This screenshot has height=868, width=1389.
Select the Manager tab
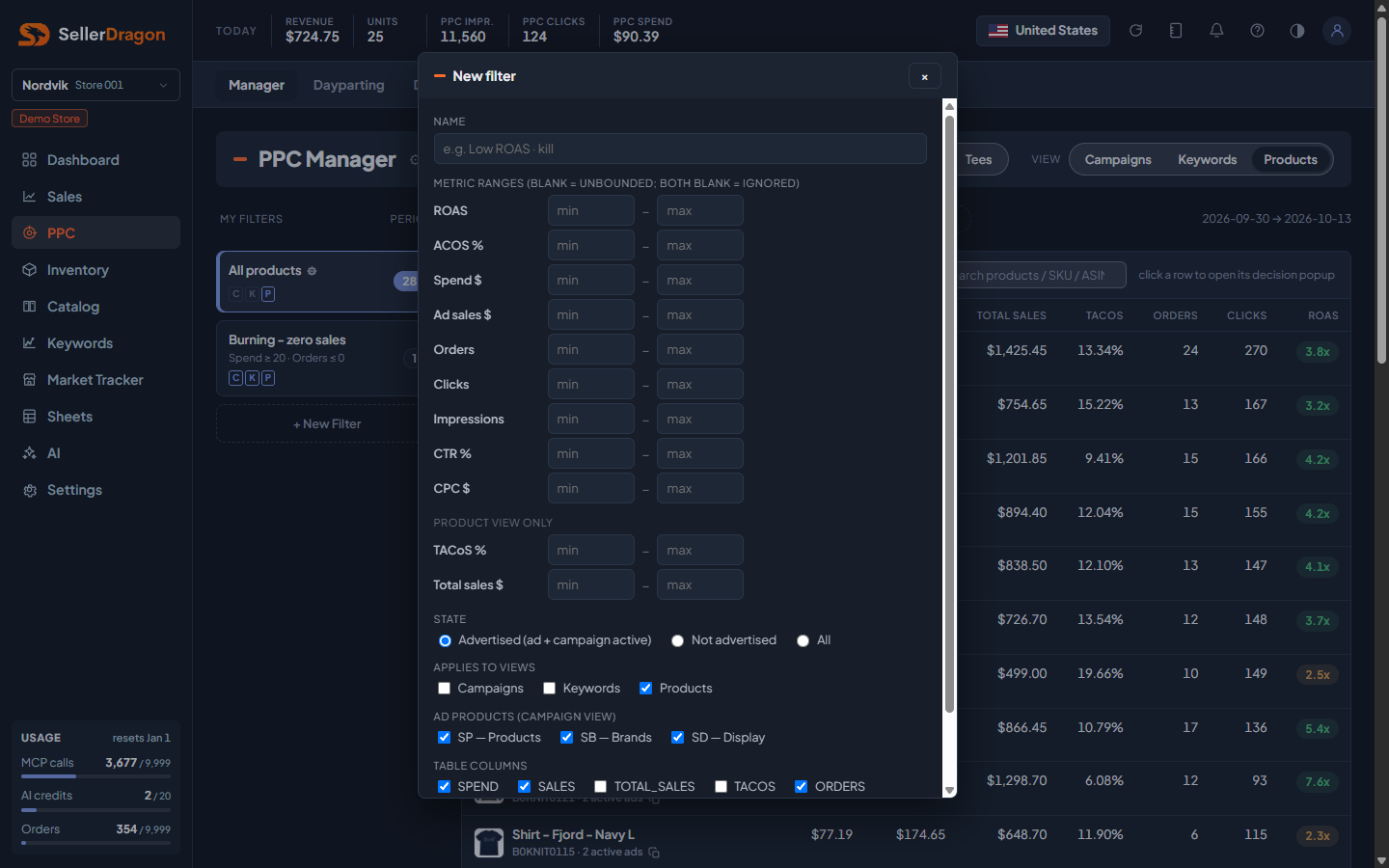[x=257, y=85]
